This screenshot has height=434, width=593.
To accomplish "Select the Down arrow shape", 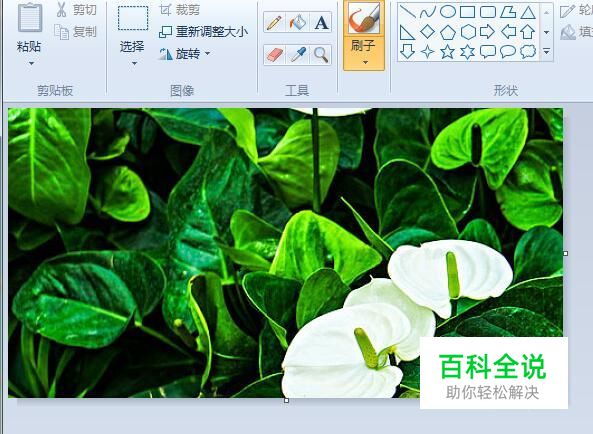I will pyautogui.click(x=407, y=51).
